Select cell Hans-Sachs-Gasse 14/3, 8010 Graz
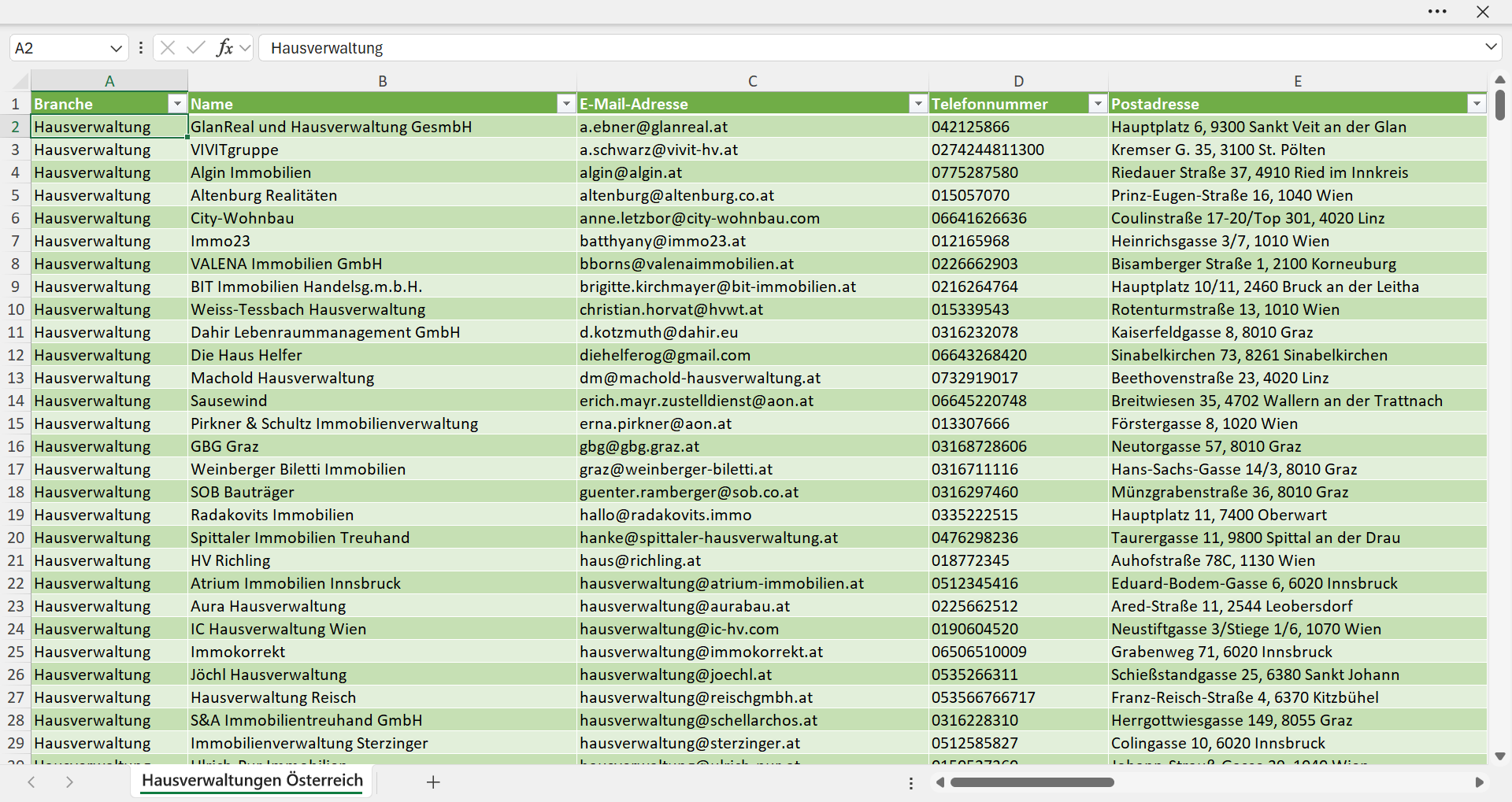This screenshot has height=802, width=1512. coord(1298,469)
